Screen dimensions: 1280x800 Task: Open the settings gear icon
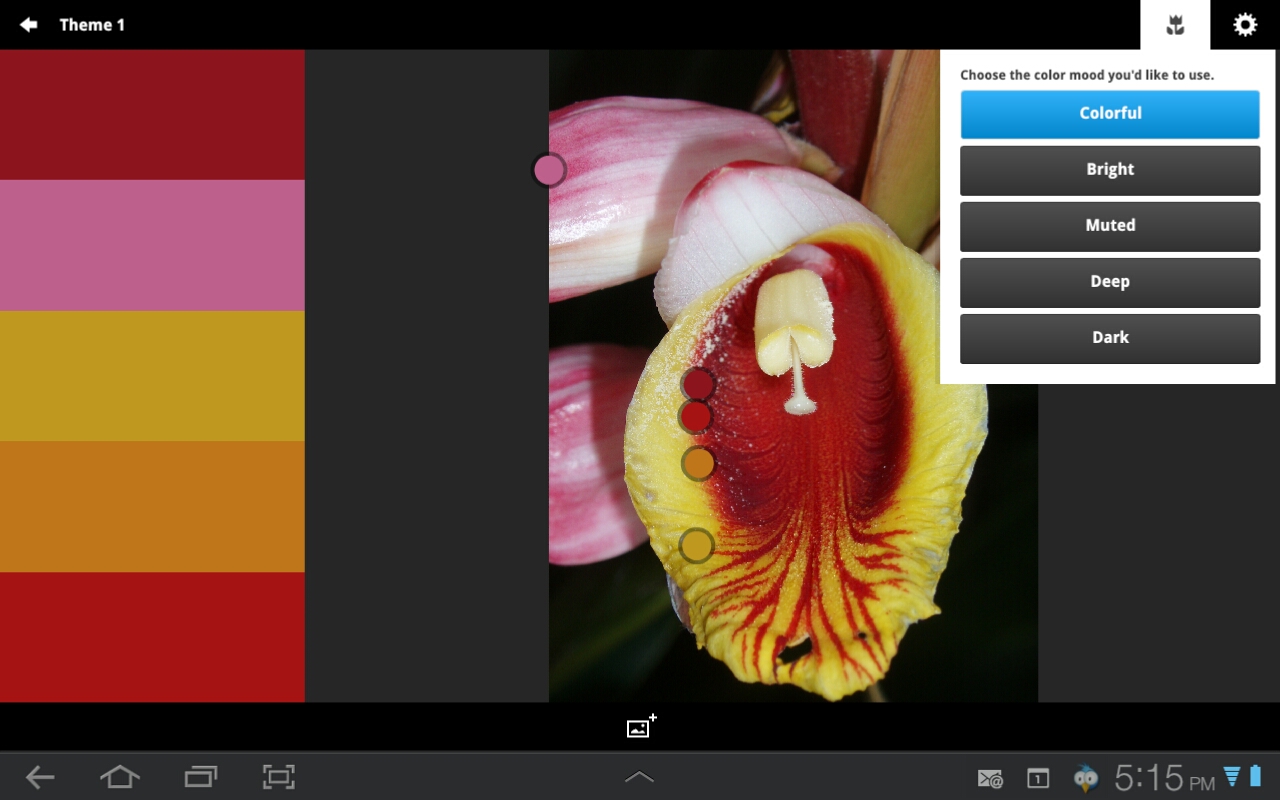(x=1245, y=25)
